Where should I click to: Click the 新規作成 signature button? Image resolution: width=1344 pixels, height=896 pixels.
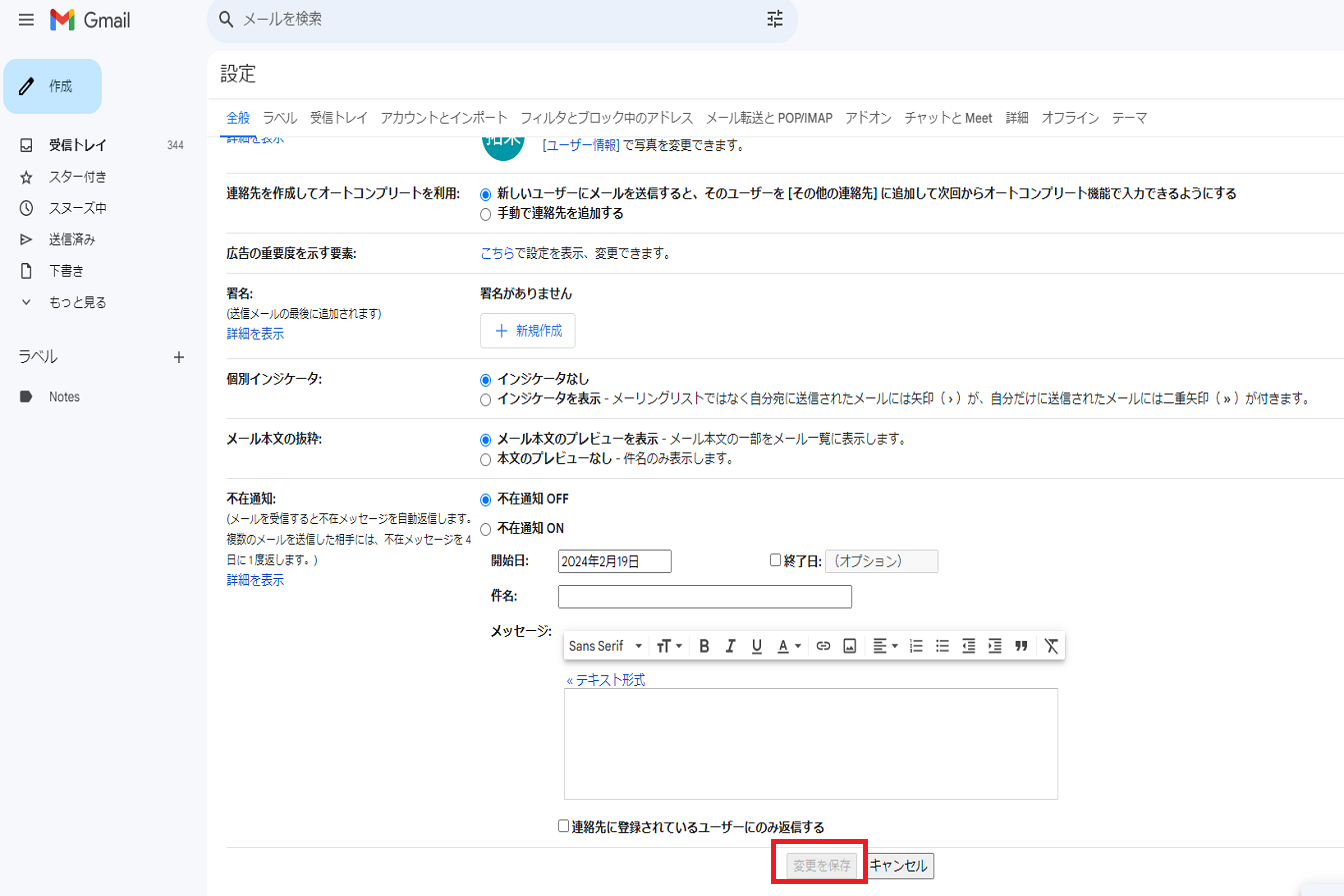528,331
